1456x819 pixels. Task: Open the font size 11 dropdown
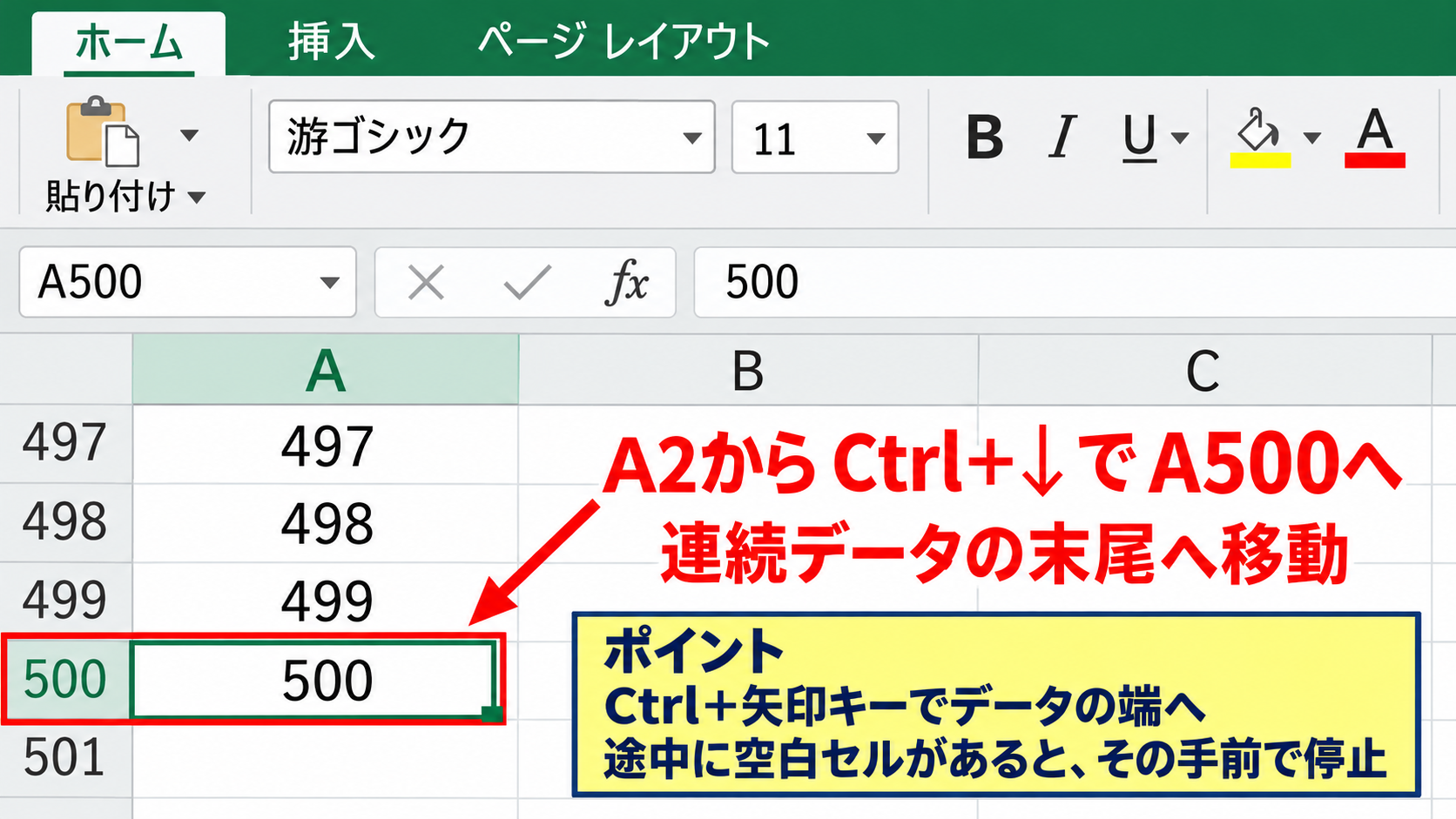(876, 138)
